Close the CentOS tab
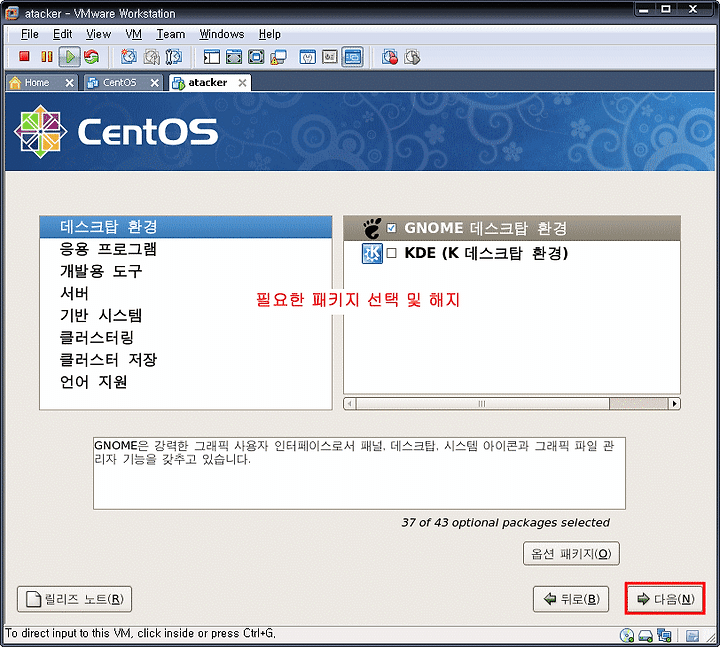The image size is (720, 647). 155,83
